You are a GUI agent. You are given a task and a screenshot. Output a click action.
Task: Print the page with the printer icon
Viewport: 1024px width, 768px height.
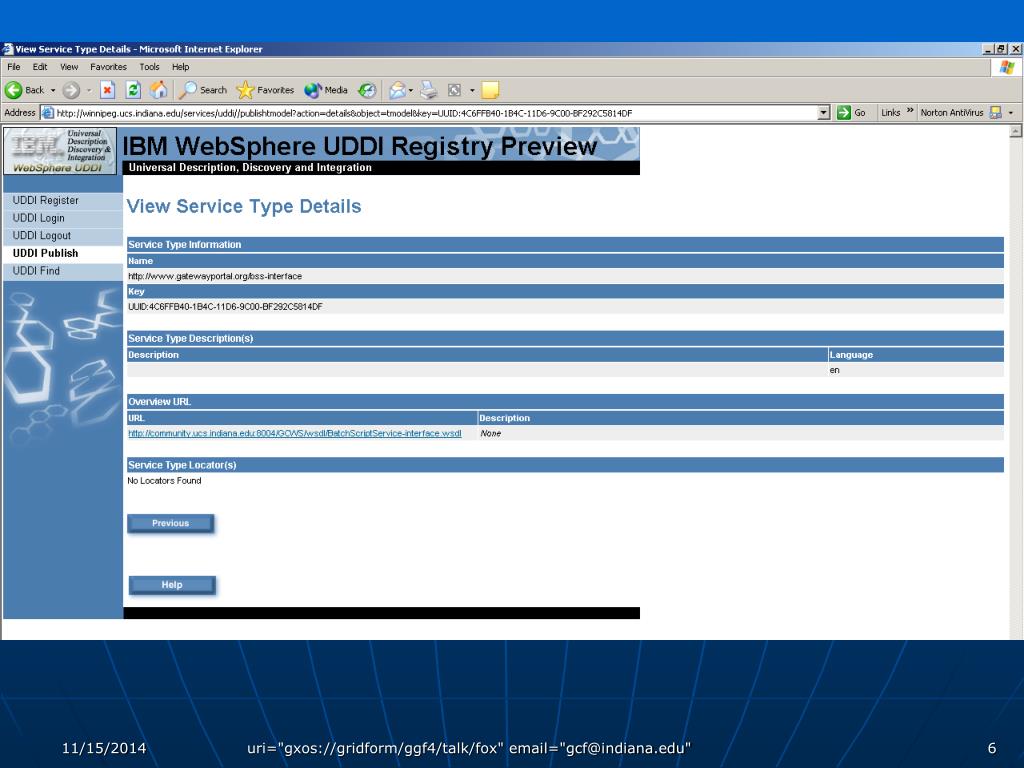(x=428, y=90)
